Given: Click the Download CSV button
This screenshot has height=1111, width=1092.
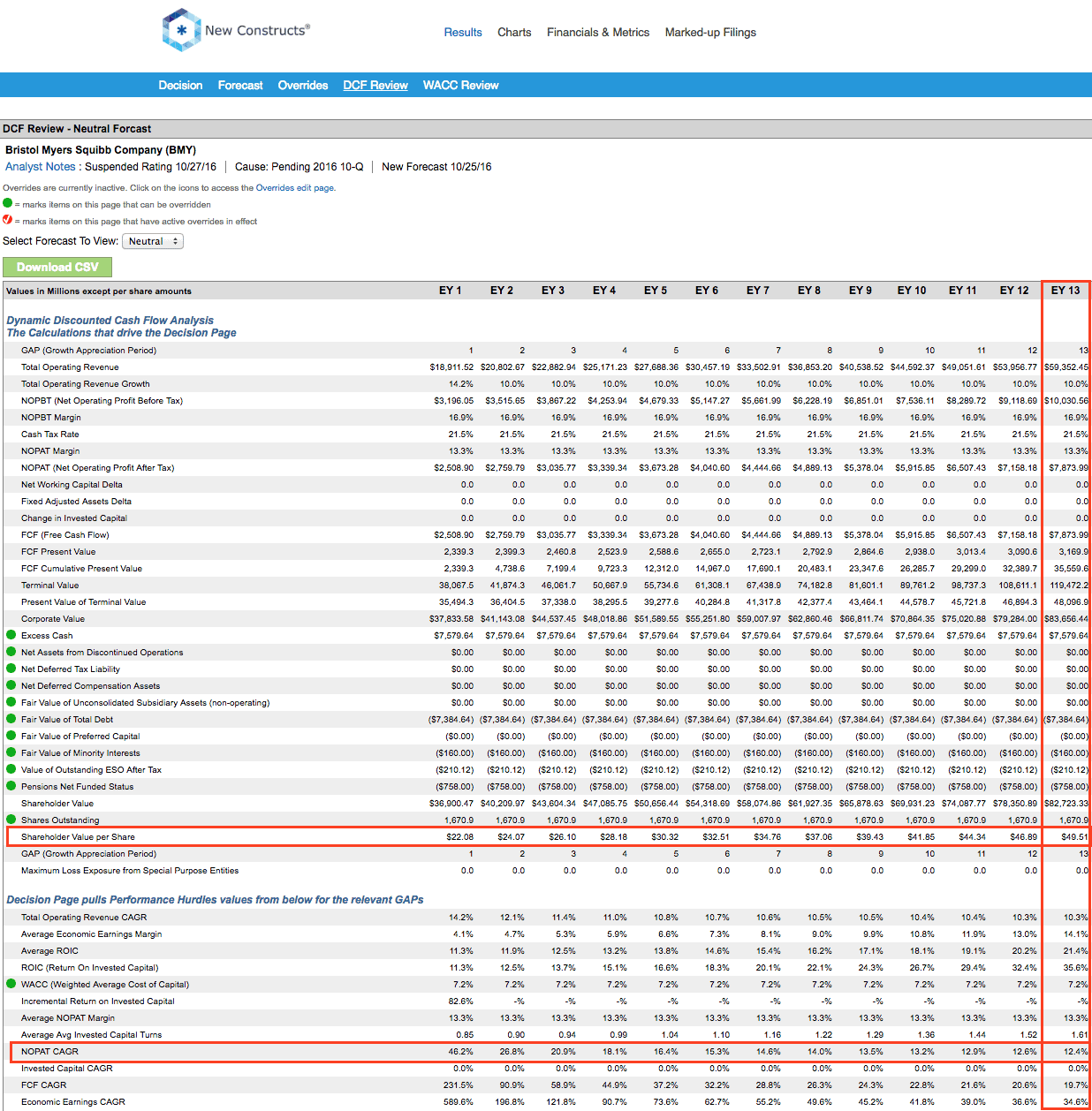Looking at the screenshot, I should click(57, 267).
